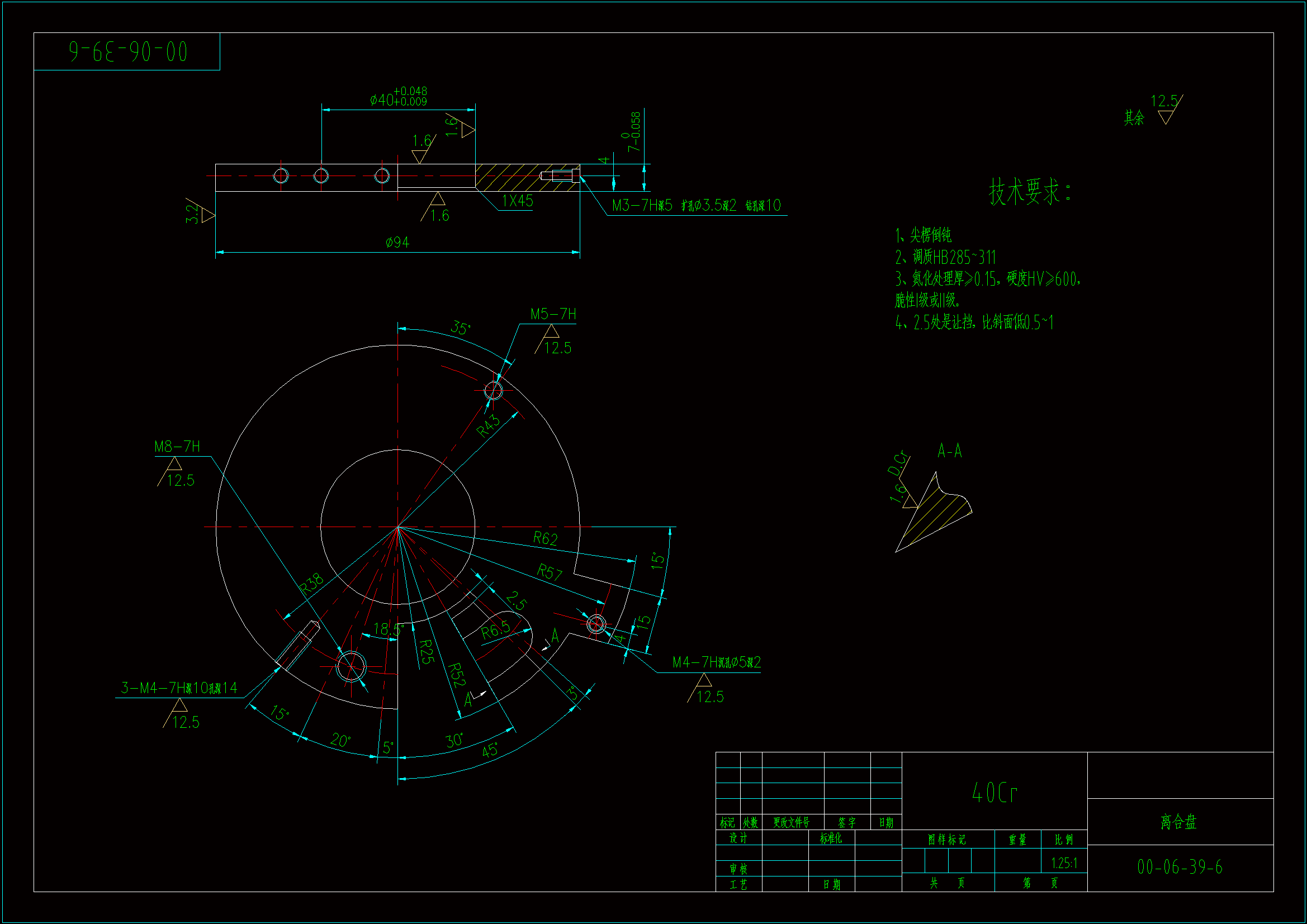Select the ø94 diameter dimension text
Image resolution: width=1307 pixels, height=924 pixels.
[397, 243]
